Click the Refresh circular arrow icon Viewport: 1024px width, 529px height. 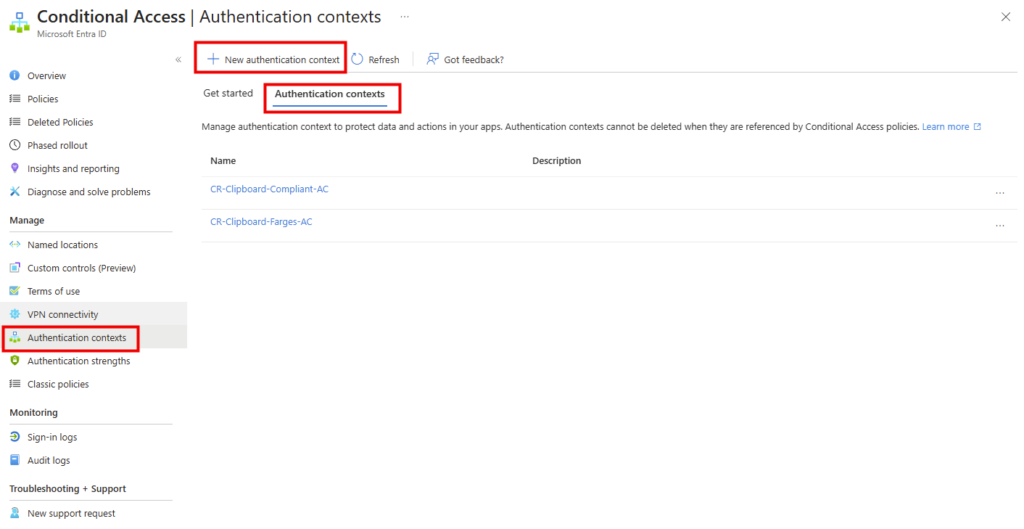click(x=357, y=59)
